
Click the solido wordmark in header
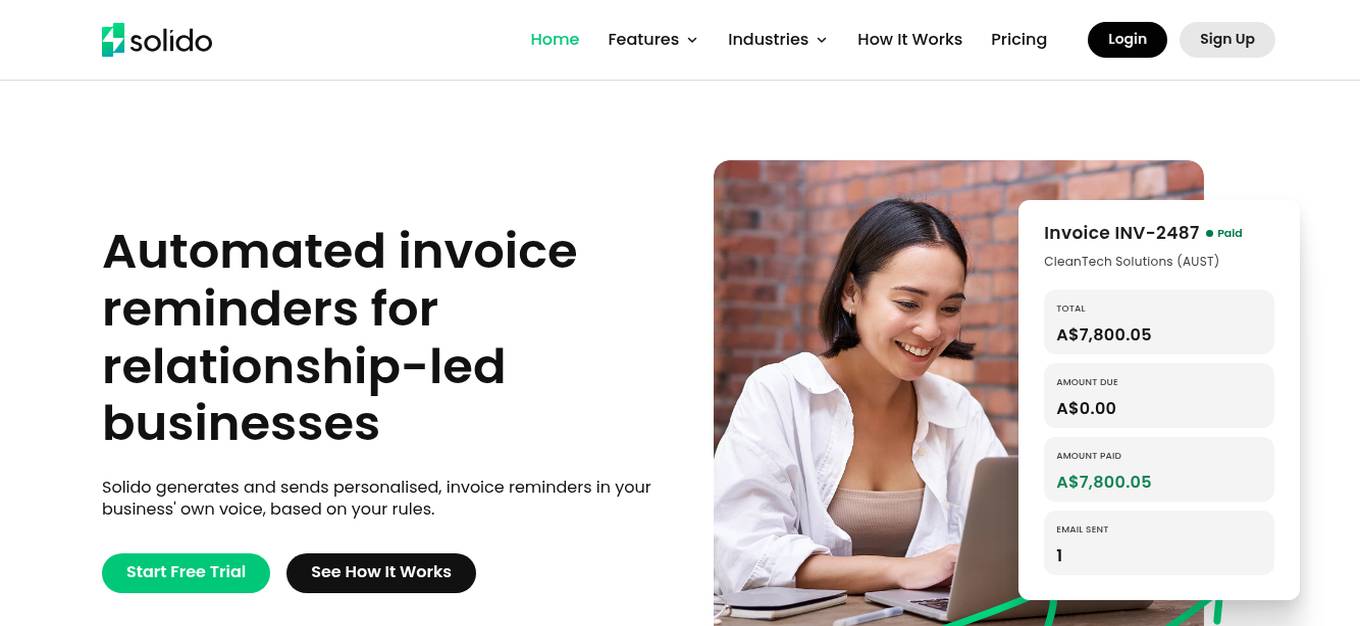(x=172, y=41)
